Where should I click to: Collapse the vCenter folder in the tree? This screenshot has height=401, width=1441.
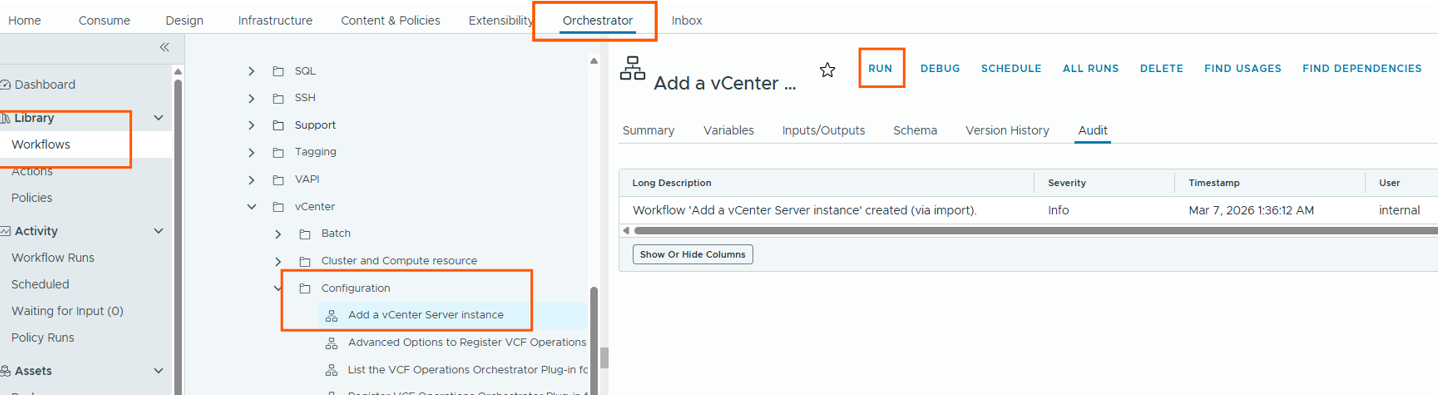point(252,207)
